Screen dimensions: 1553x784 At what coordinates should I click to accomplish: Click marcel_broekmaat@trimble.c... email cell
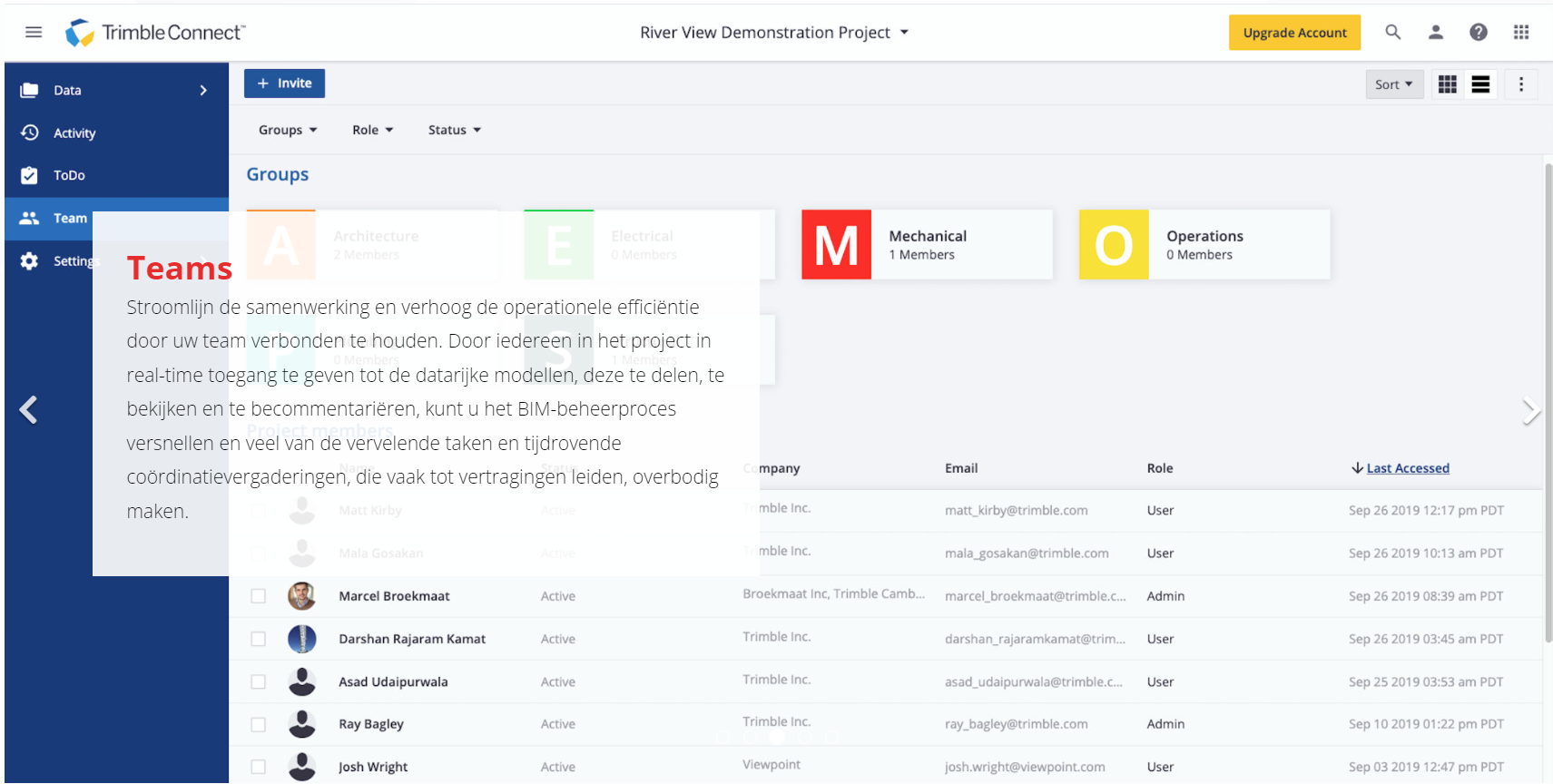coord(1036,596)
